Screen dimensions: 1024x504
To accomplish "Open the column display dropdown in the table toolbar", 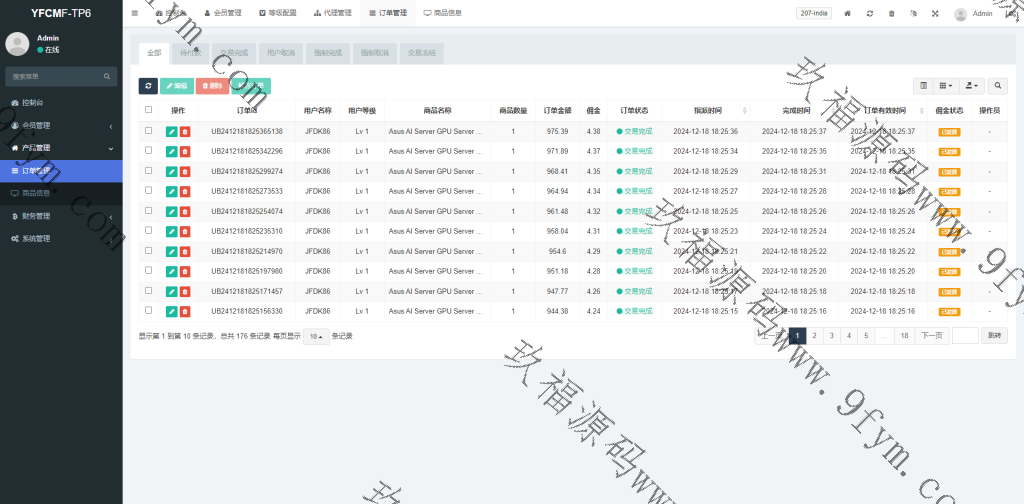I will [x=946, y=86].
